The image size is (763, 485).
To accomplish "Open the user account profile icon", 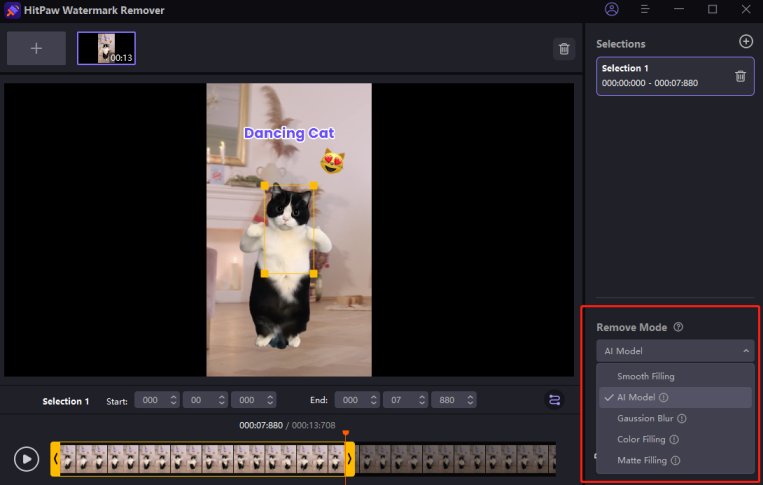I will point(612,9).
